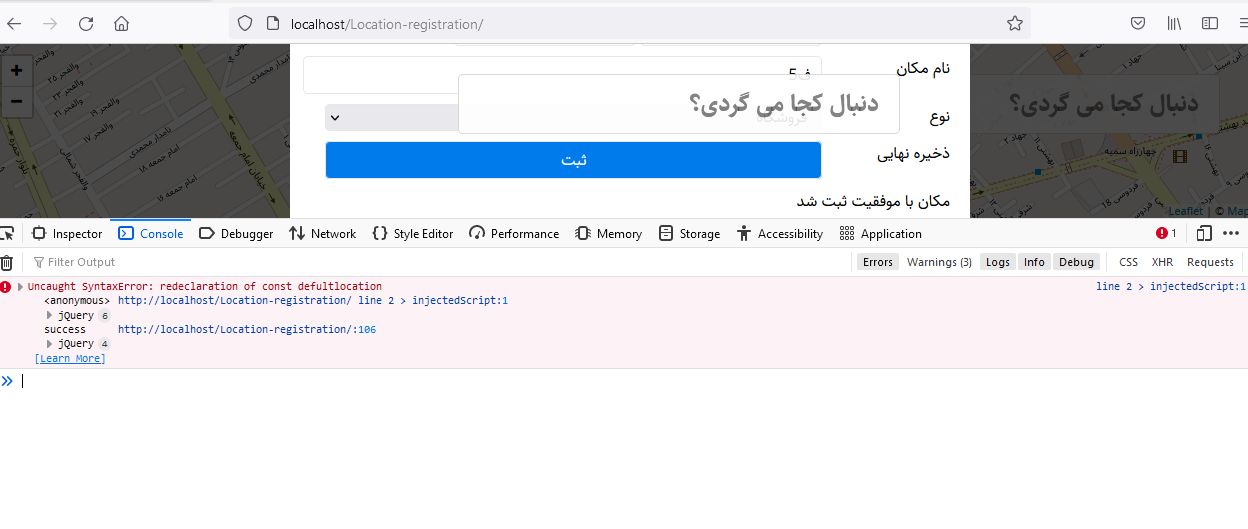Reload the current page
Image resolution: width=1248 pixels, height=529 pixels.
(x=86, y=23)
